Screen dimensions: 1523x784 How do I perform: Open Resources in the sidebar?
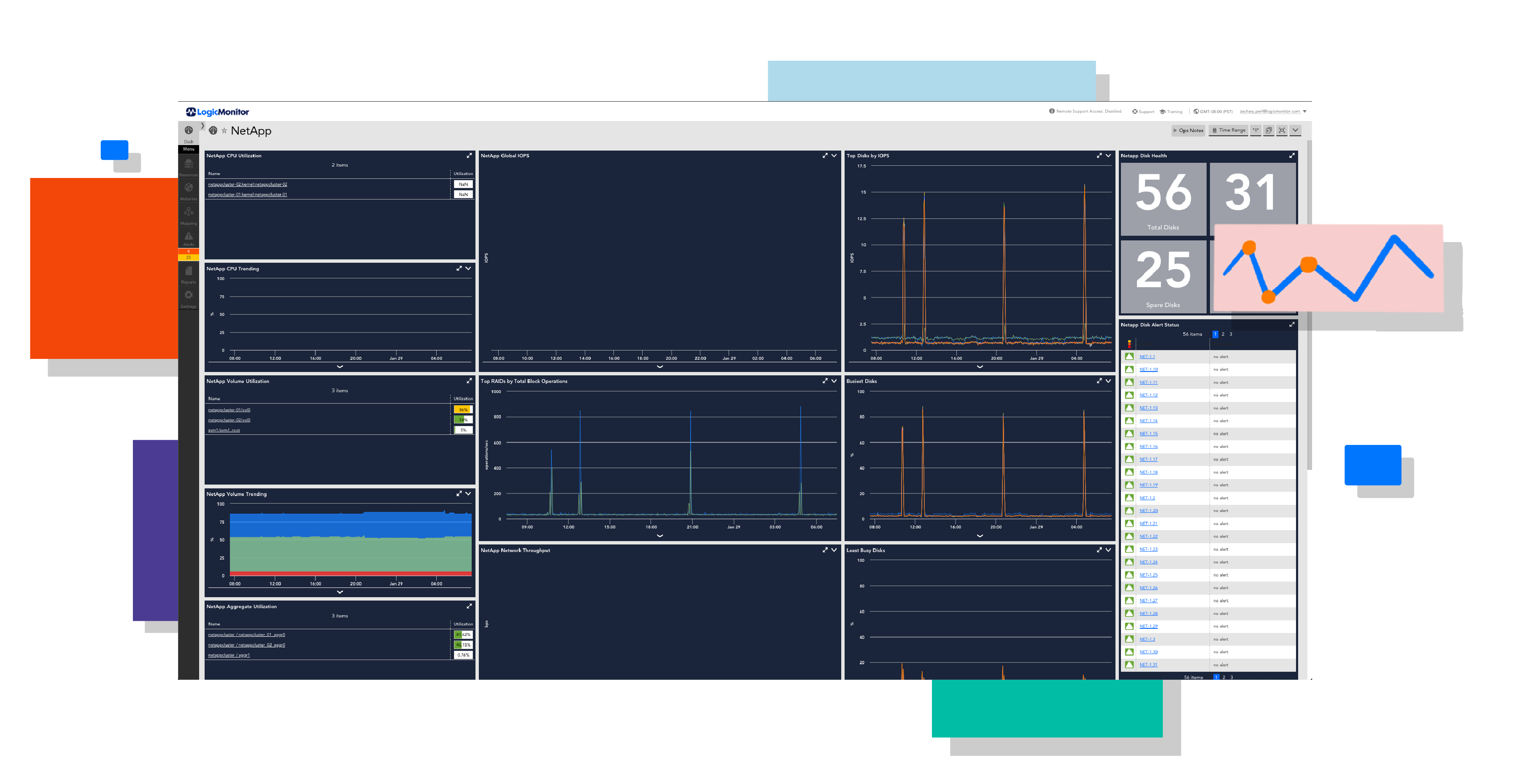coord(189,167)
